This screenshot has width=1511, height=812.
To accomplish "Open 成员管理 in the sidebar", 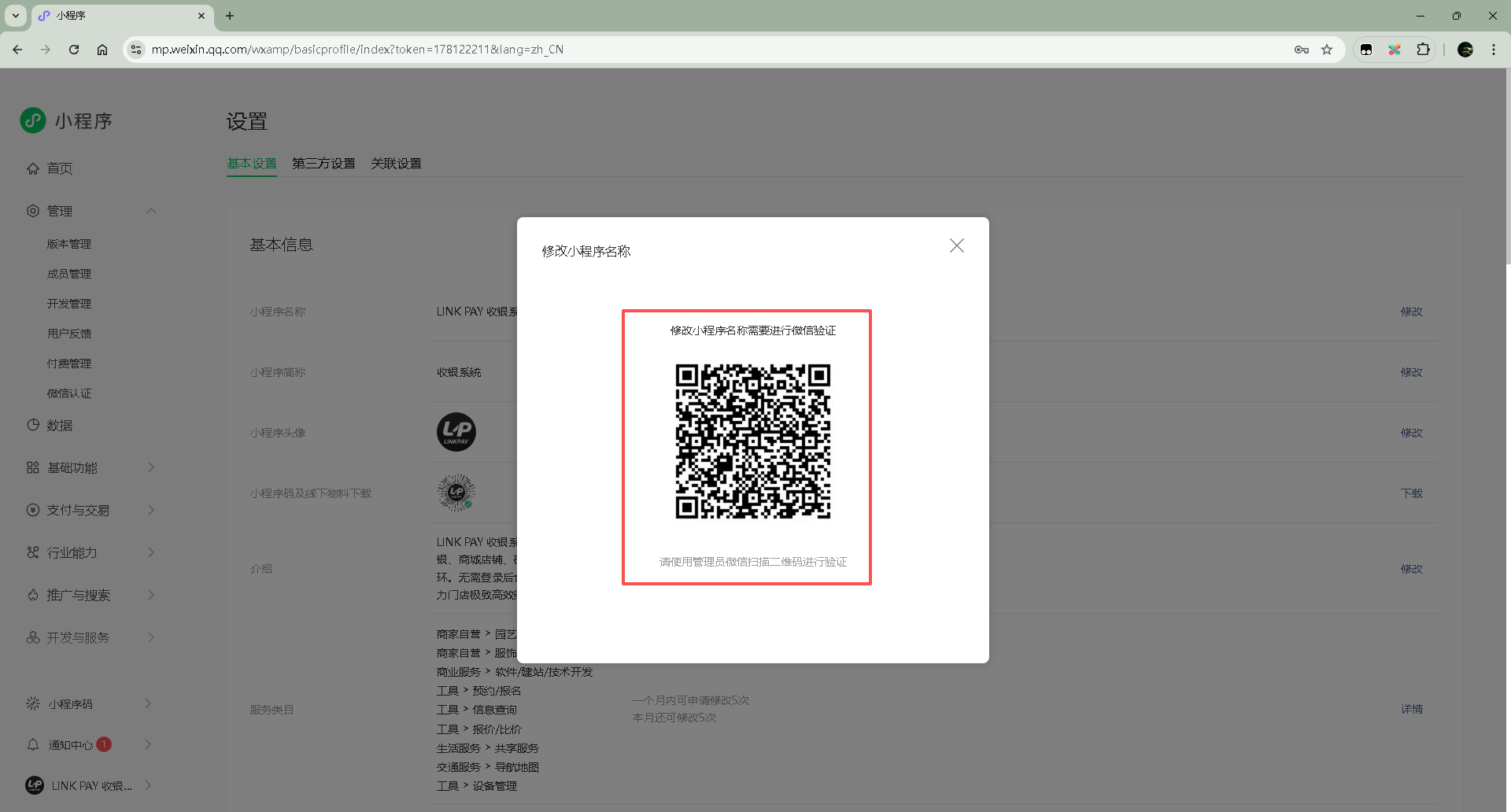I will point(69,274).
